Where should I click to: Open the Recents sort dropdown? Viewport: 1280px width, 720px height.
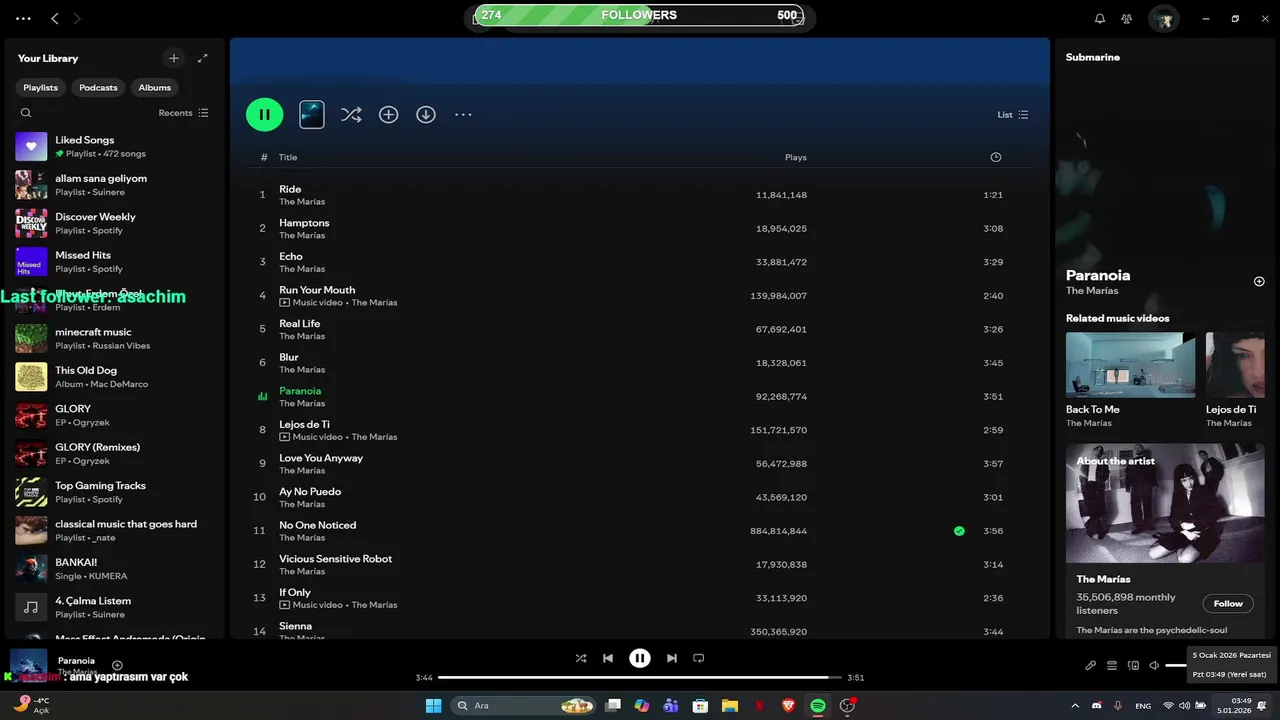coord(183,113)
